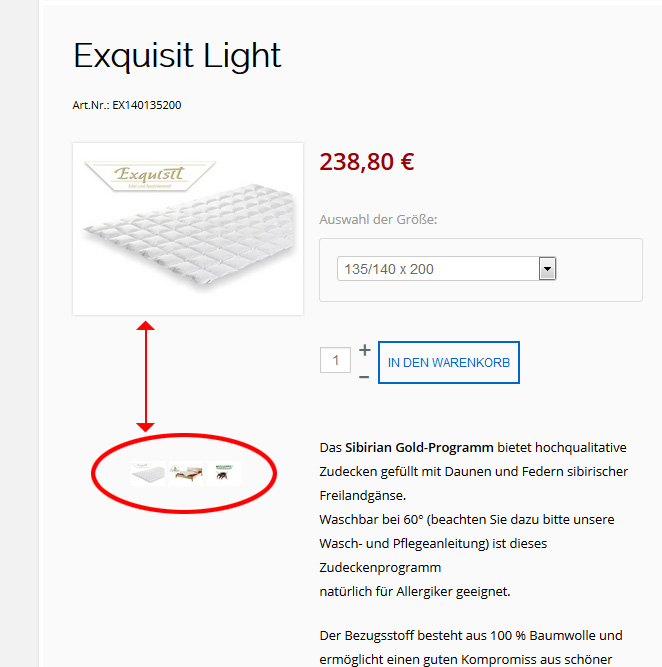Viewport: 662px width, 667px height.
Task: Click the main Exquisit duvet product image
Action: point(188,240)
